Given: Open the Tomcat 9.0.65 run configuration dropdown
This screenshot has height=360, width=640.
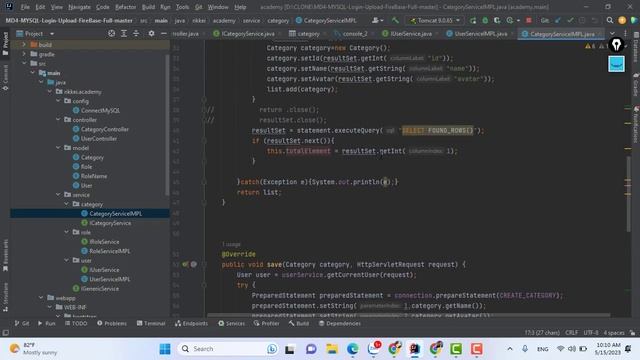Looking at the screenshot, I should tap(435, 20).
